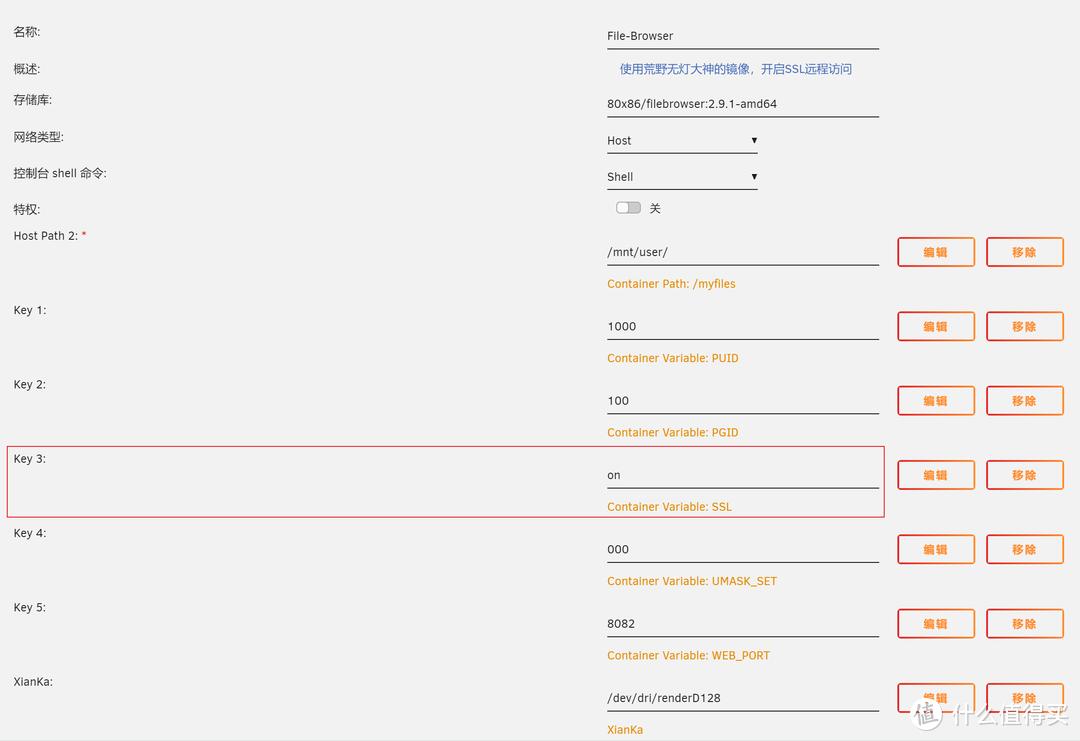Open the 网络类型 Host dropdown

coord(682,141)
